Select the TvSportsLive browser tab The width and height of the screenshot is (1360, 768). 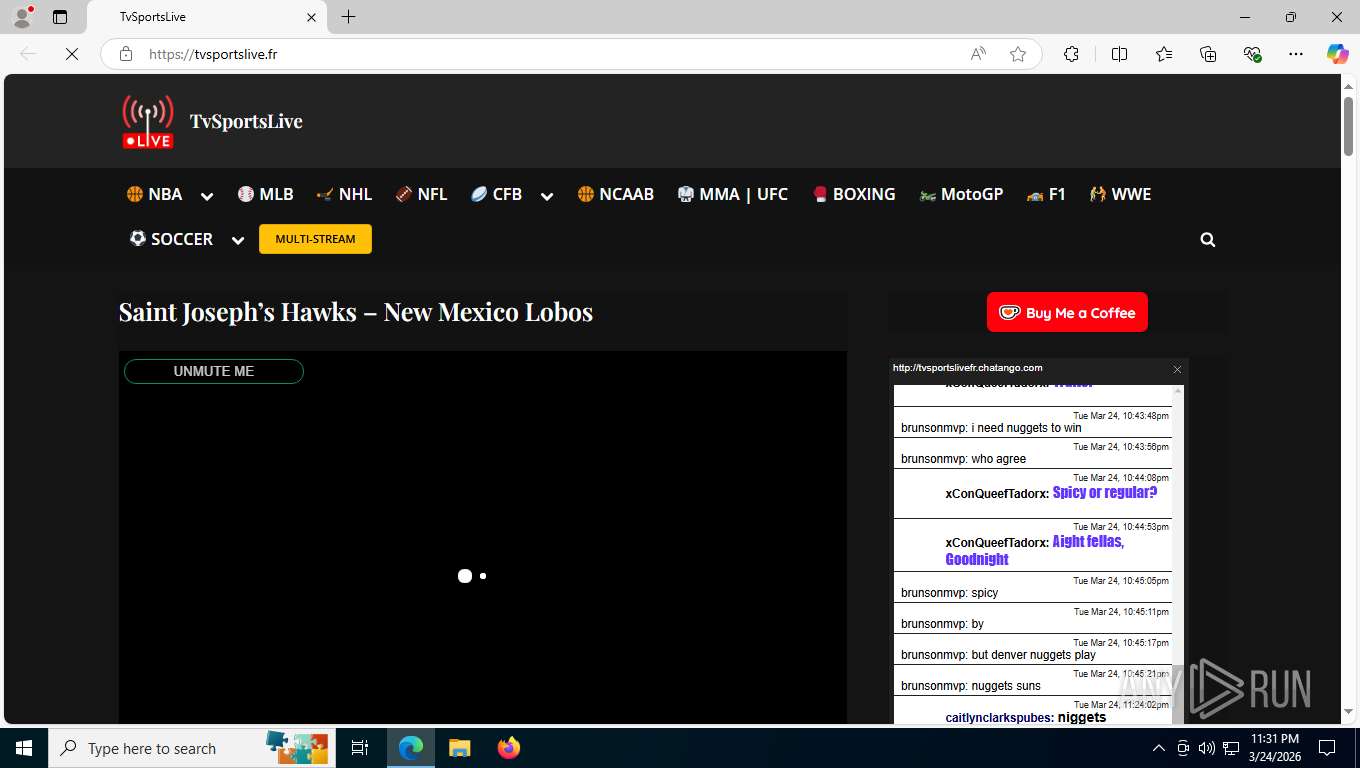[x=206, y=17]
